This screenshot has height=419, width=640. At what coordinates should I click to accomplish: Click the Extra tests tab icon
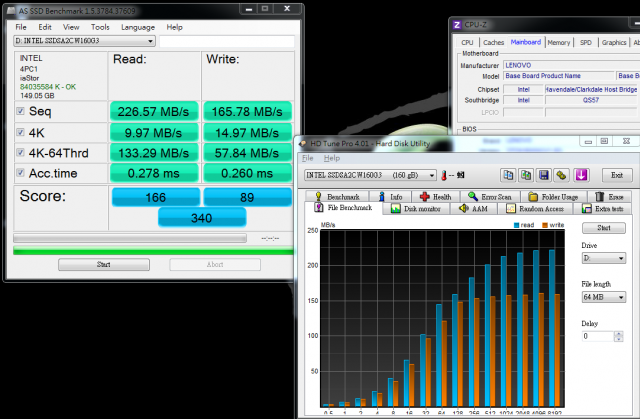tap(587, 208)
